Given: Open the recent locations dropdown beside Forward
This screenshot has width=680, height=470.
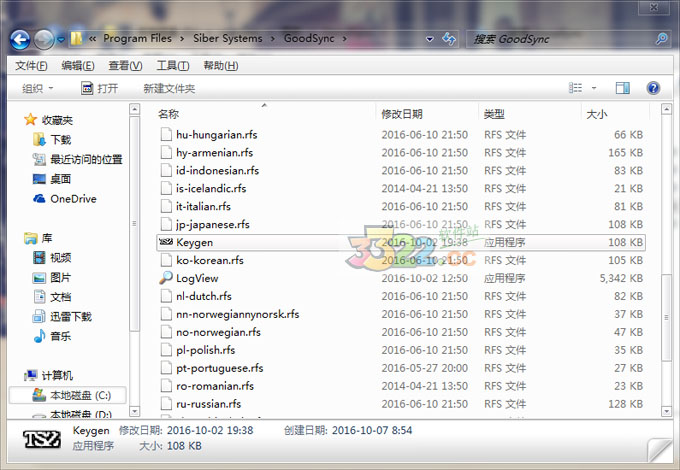Looking at the screenshot, I should pyautogui.click(x=61, y=40).
